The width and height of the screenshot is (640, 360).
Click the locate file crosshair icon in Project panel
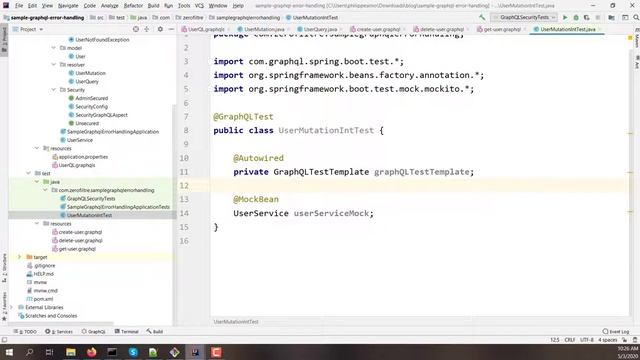click(136, 29)
